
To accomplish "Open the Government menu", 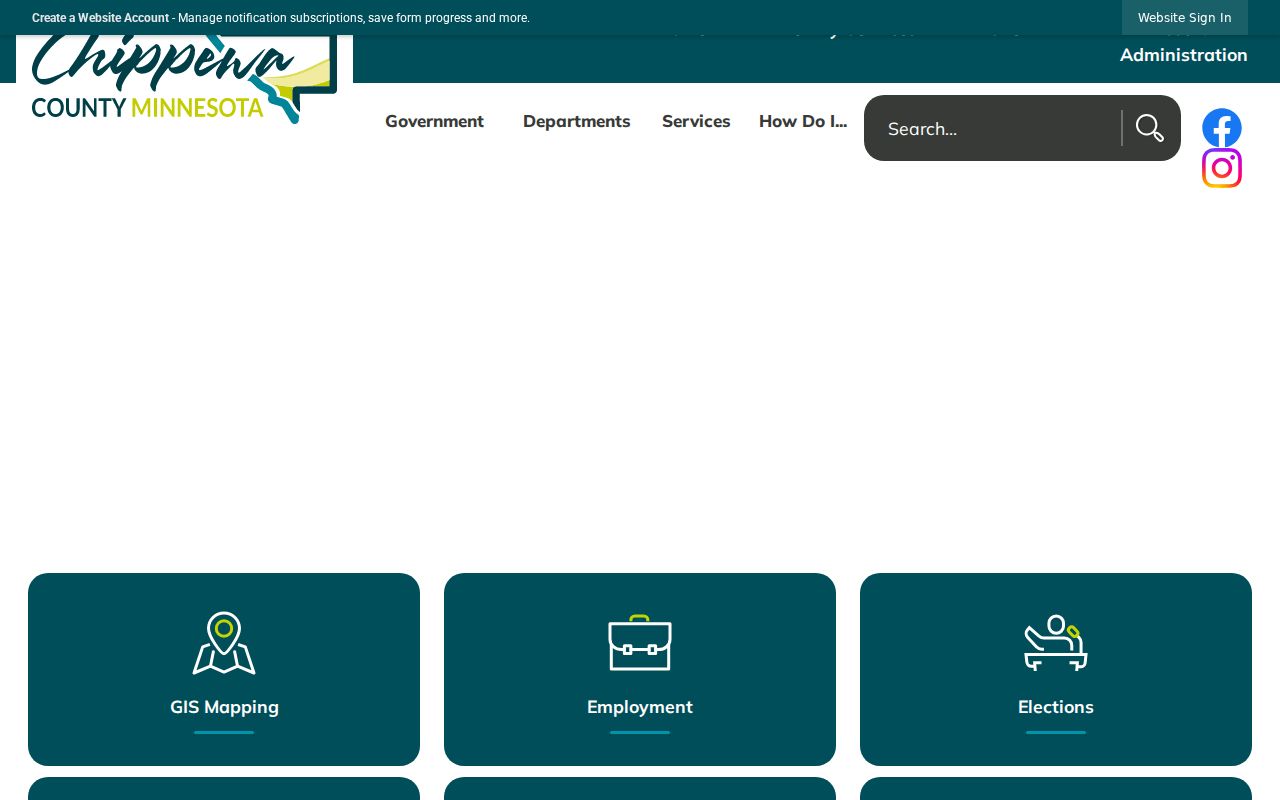I will coord(434,121).
